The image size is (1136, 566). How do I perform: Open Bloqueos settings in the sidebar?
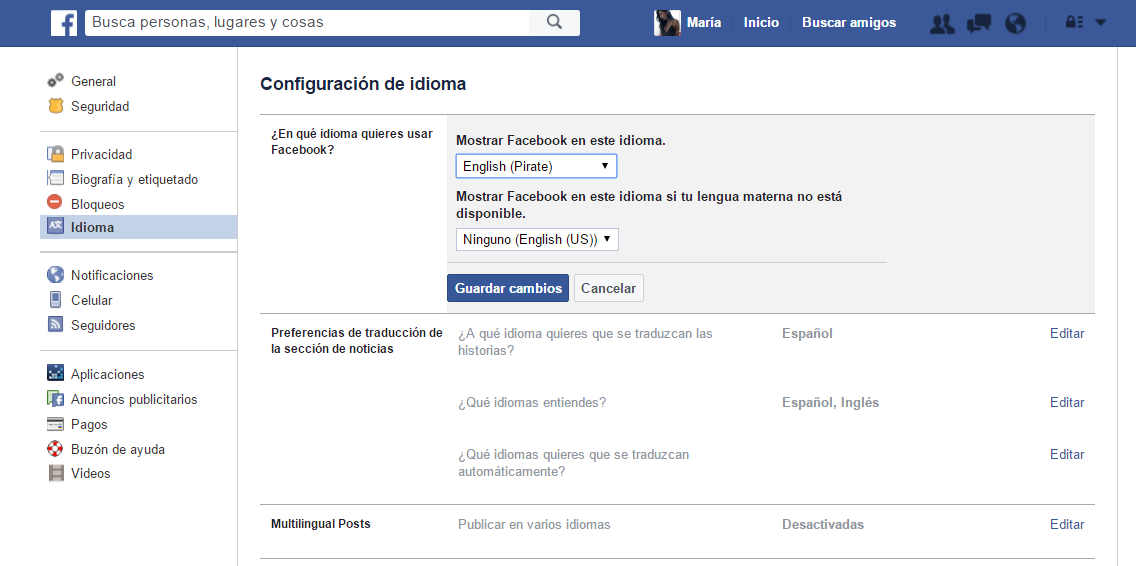(97, 204)
